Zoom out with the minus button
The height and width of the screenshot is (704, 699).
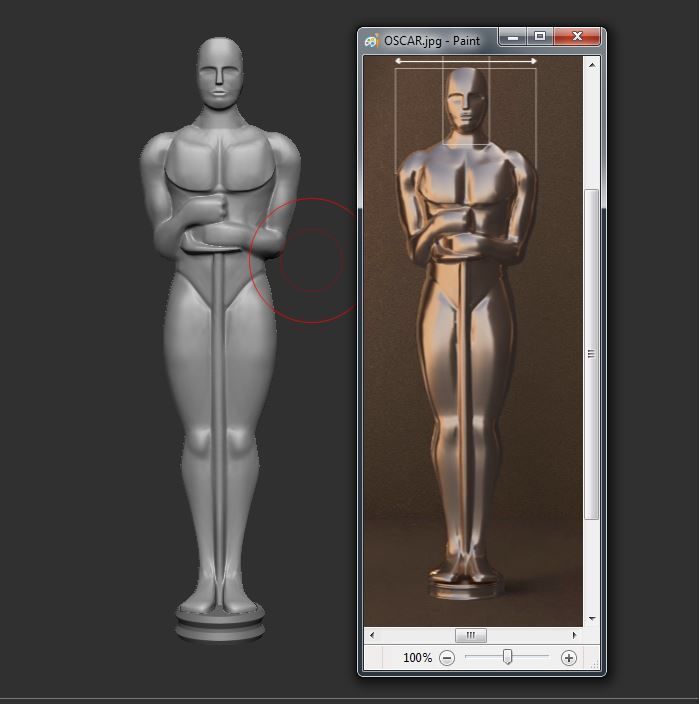pyautogui.click(x=447, y=658)
